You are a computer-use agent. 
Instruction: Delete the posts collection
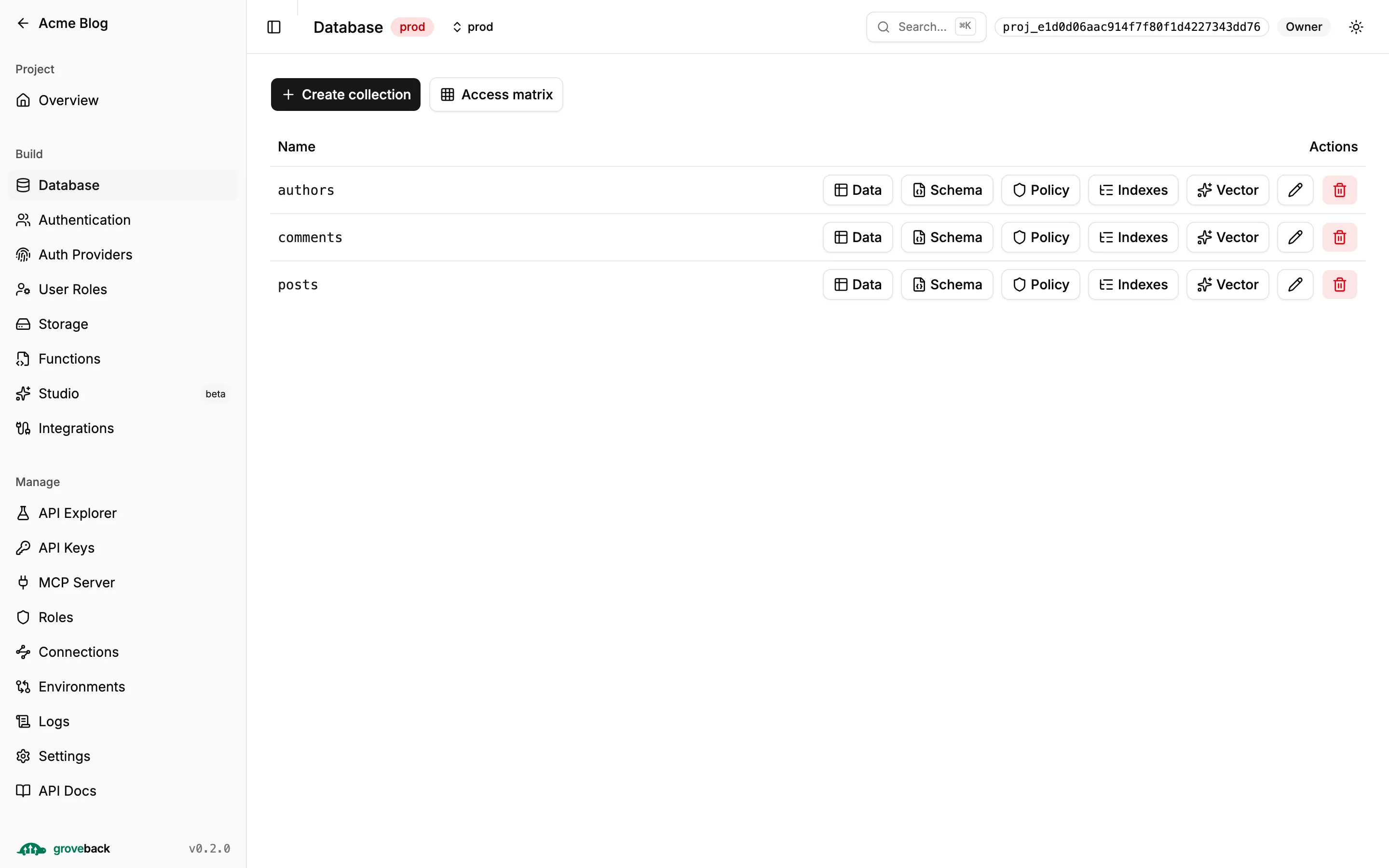[x=1340, y=284]
